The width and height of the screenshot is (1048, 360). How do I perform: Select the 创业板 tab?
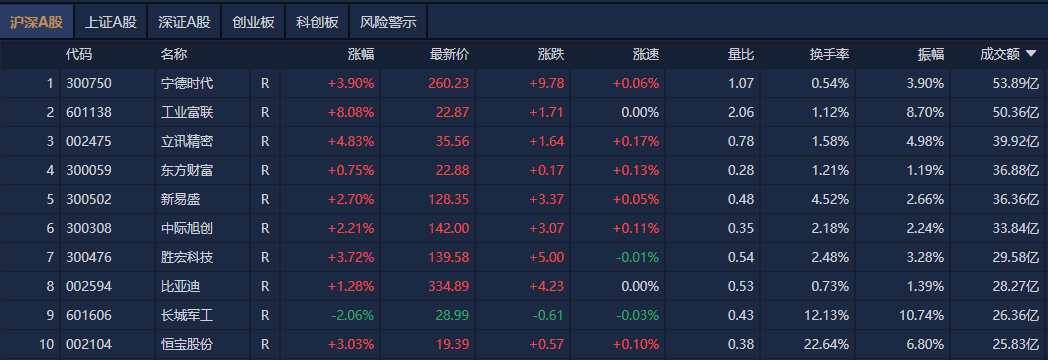[x=253, y=22]
